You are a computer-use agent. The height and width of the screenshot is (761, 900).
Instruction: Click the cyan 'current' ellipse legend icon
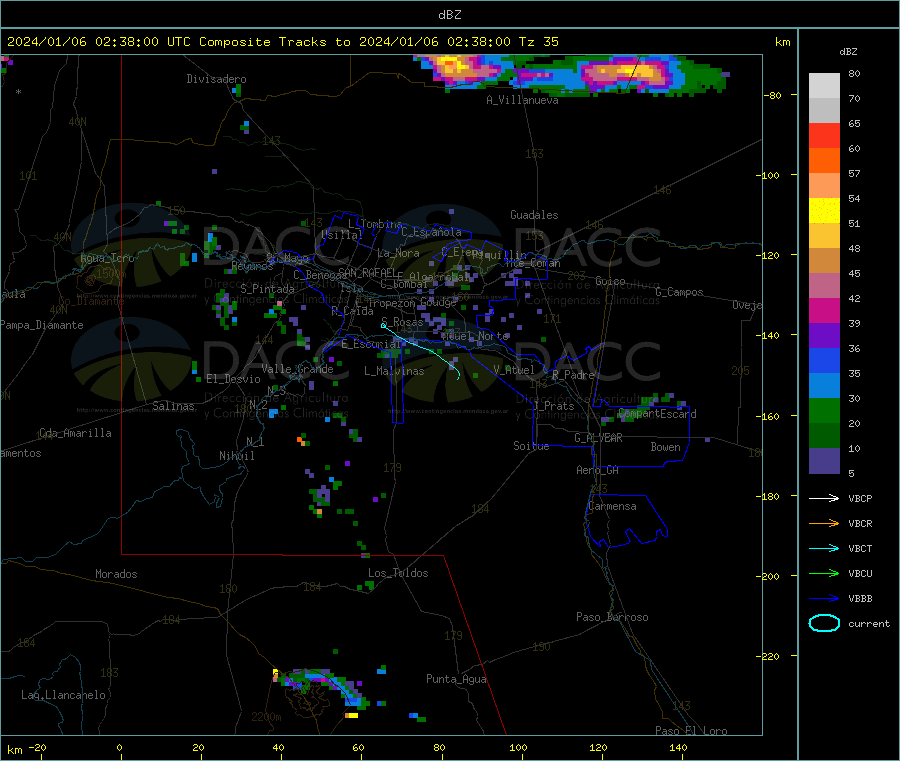[x=824, y=623]
